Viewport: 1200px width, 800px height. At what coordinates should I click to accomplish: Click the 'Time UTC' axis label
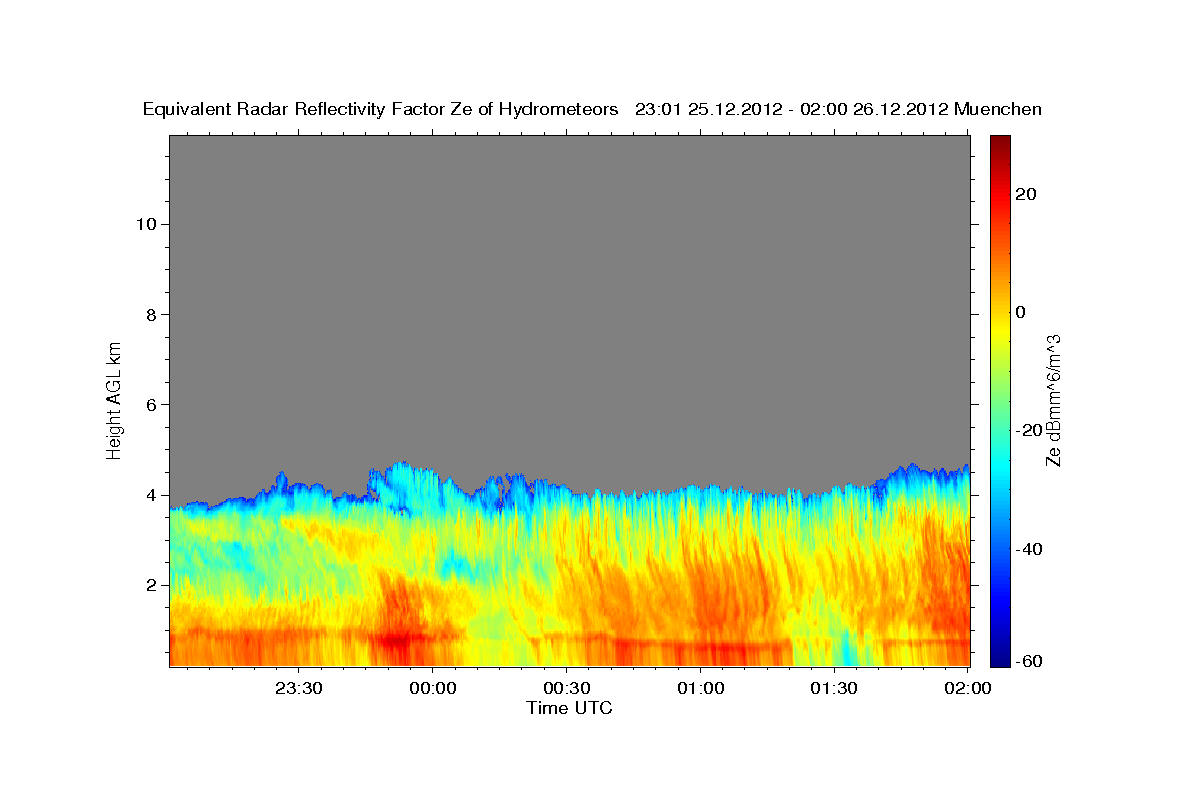pos(569,708)
